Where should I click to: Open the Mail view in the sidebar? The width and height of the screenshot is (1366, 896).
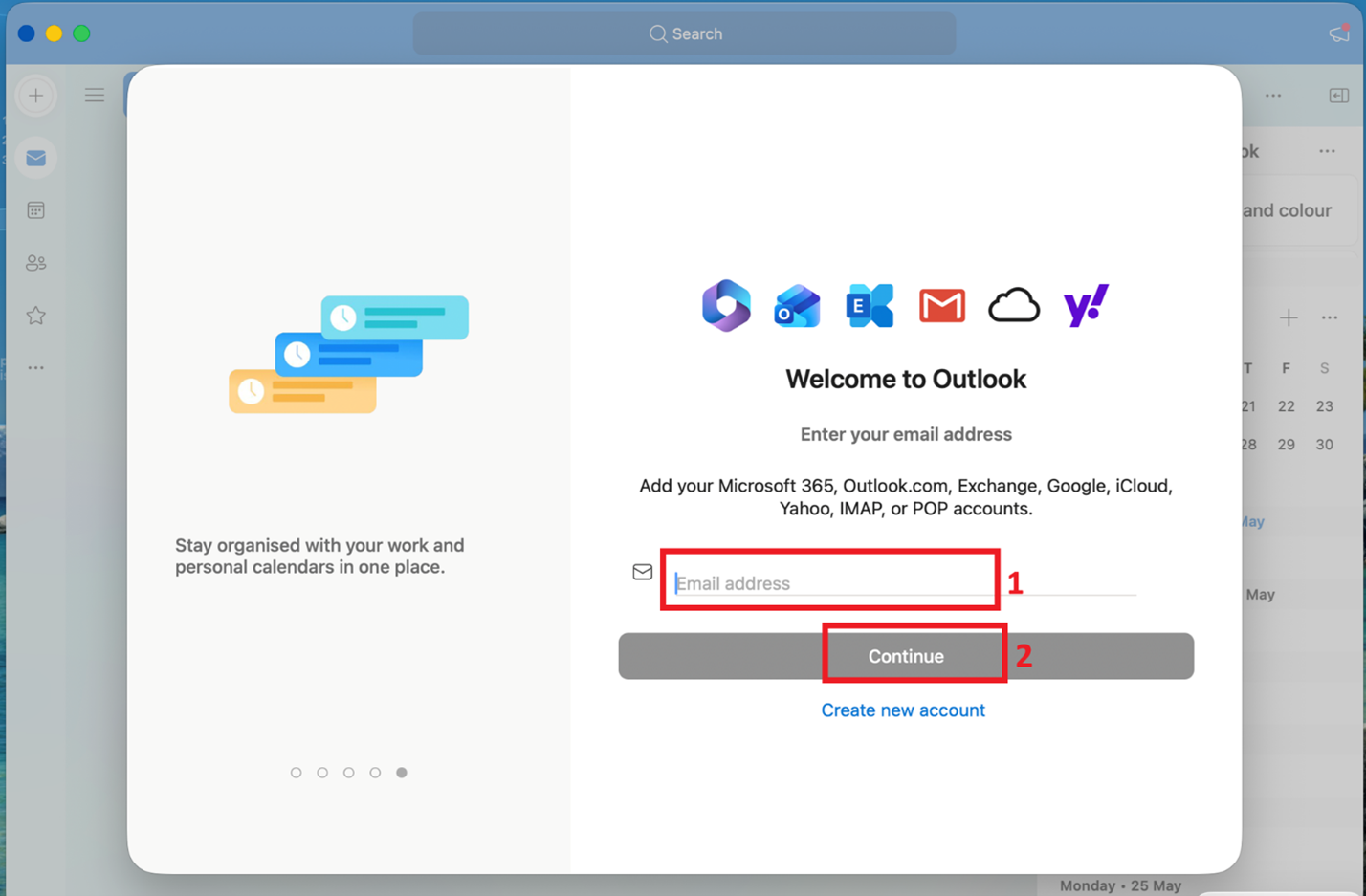point(36,158)
